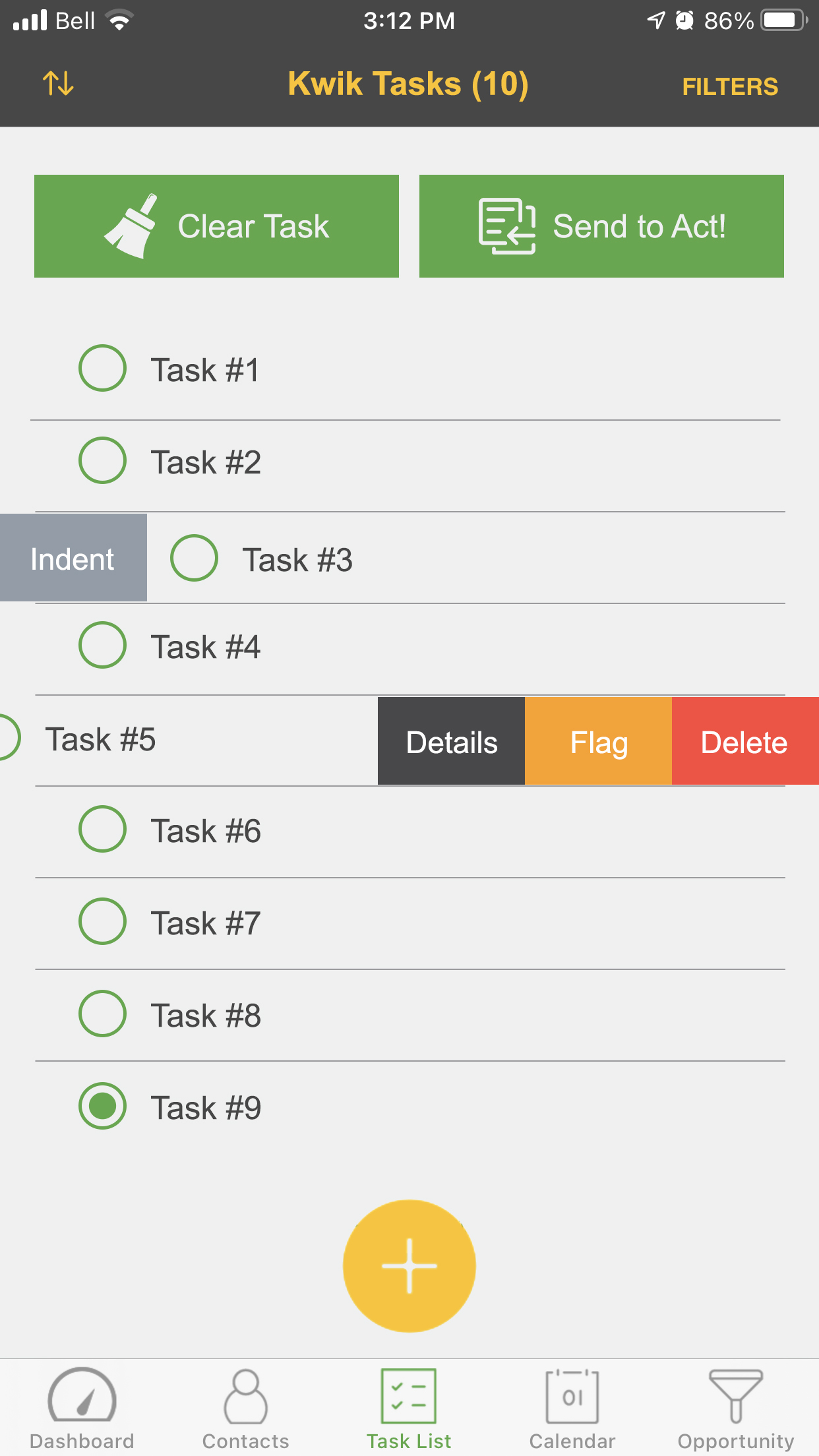819x1456 pixels.
Task: Open the FILTERS menu
Action: click(x=730, y=86)
